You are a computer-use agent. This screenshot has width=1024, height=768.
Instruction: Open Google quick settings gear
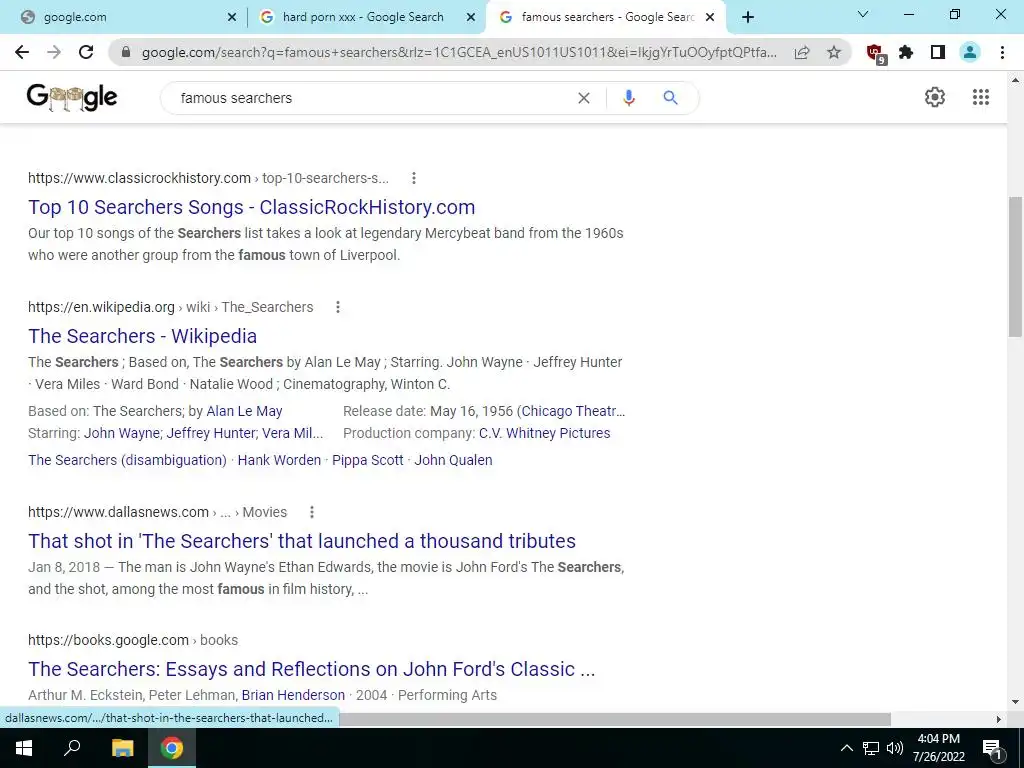pos(935,97)
